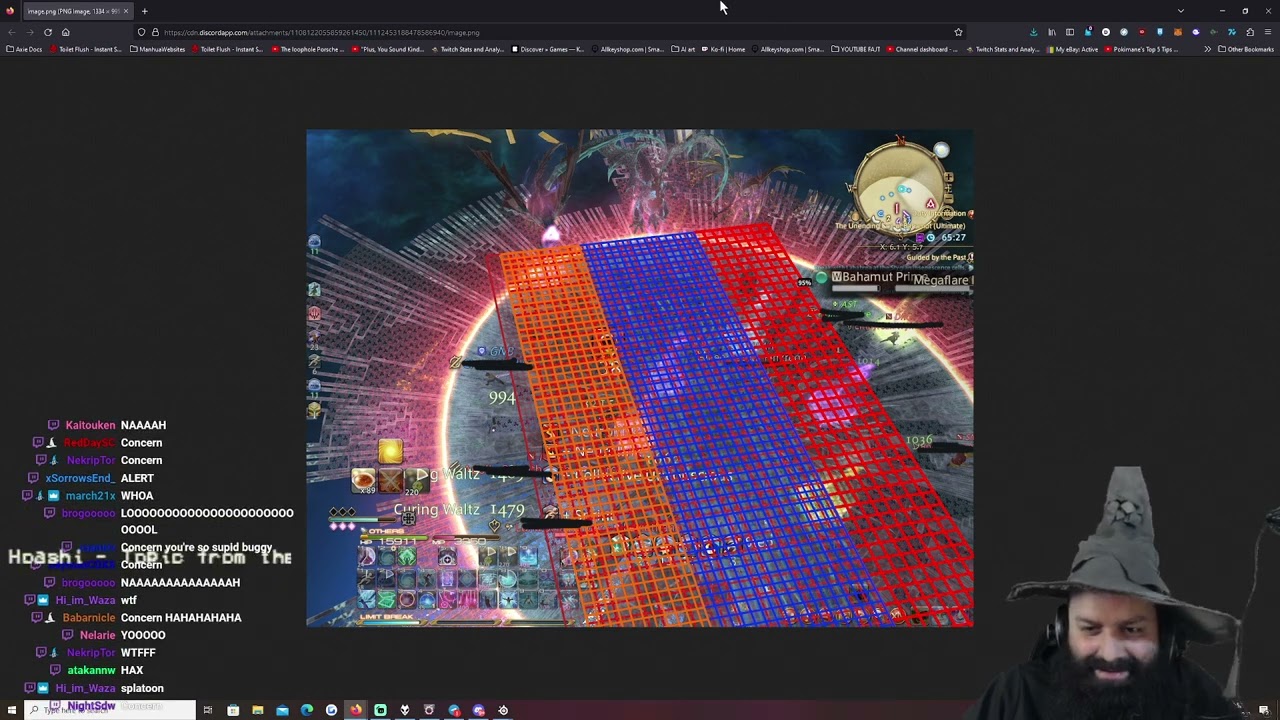Open the ManhuaWebsites bookmark folder

(158, 49)
